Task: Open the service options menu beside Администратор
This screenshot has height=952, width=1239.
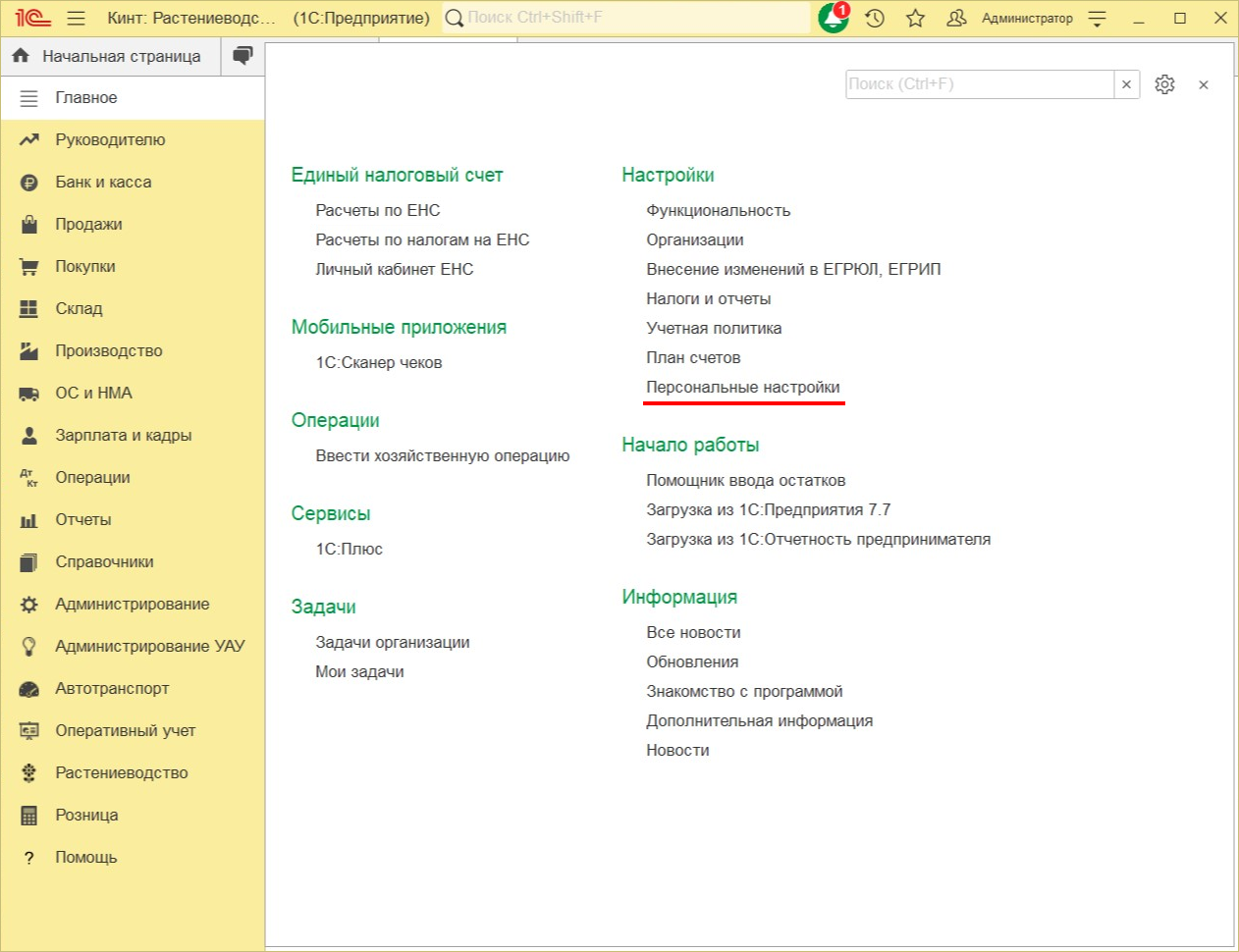Action: (x=1098, y=19)
